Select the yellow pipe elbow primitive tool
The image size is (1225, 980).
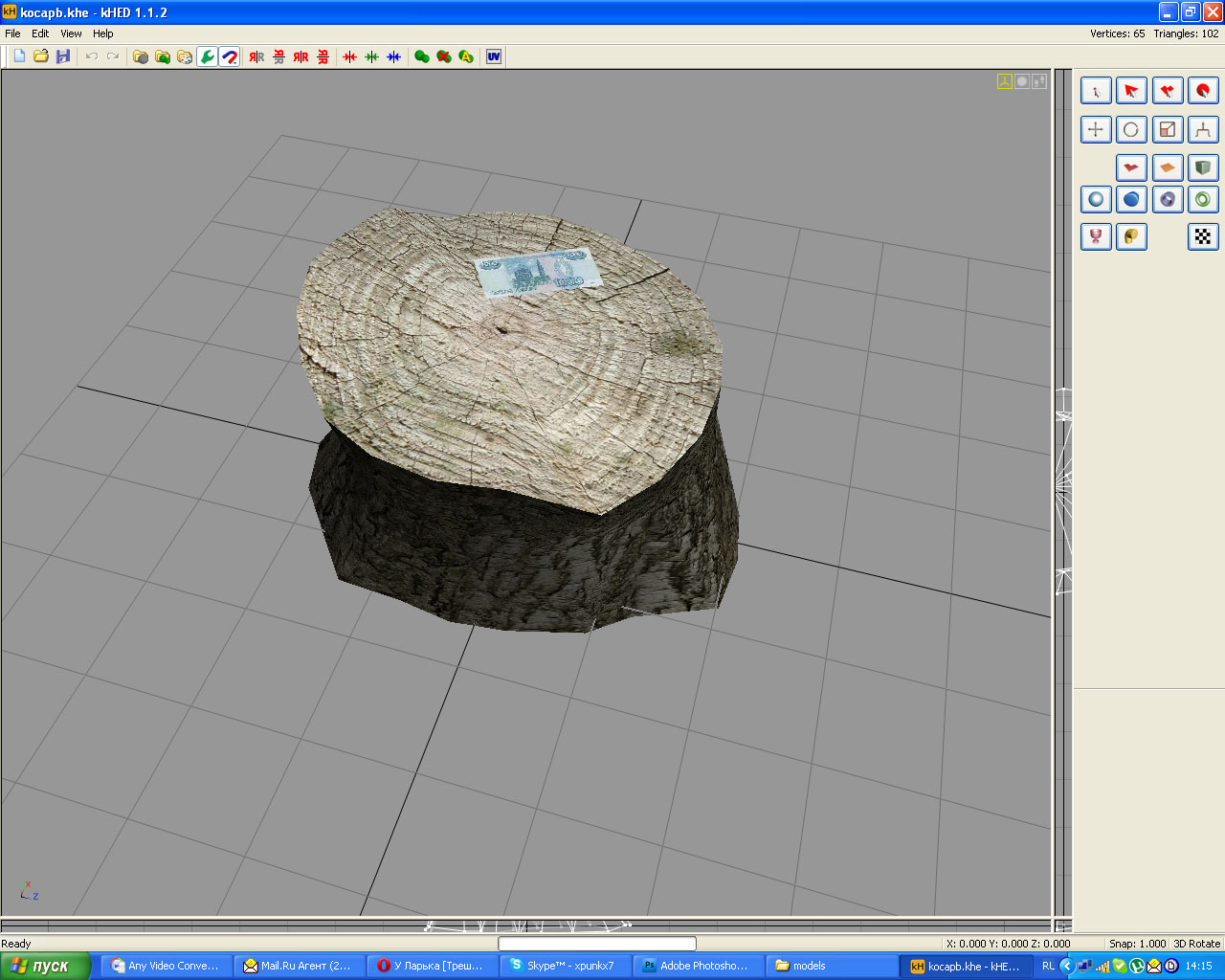pos(1131,236)
